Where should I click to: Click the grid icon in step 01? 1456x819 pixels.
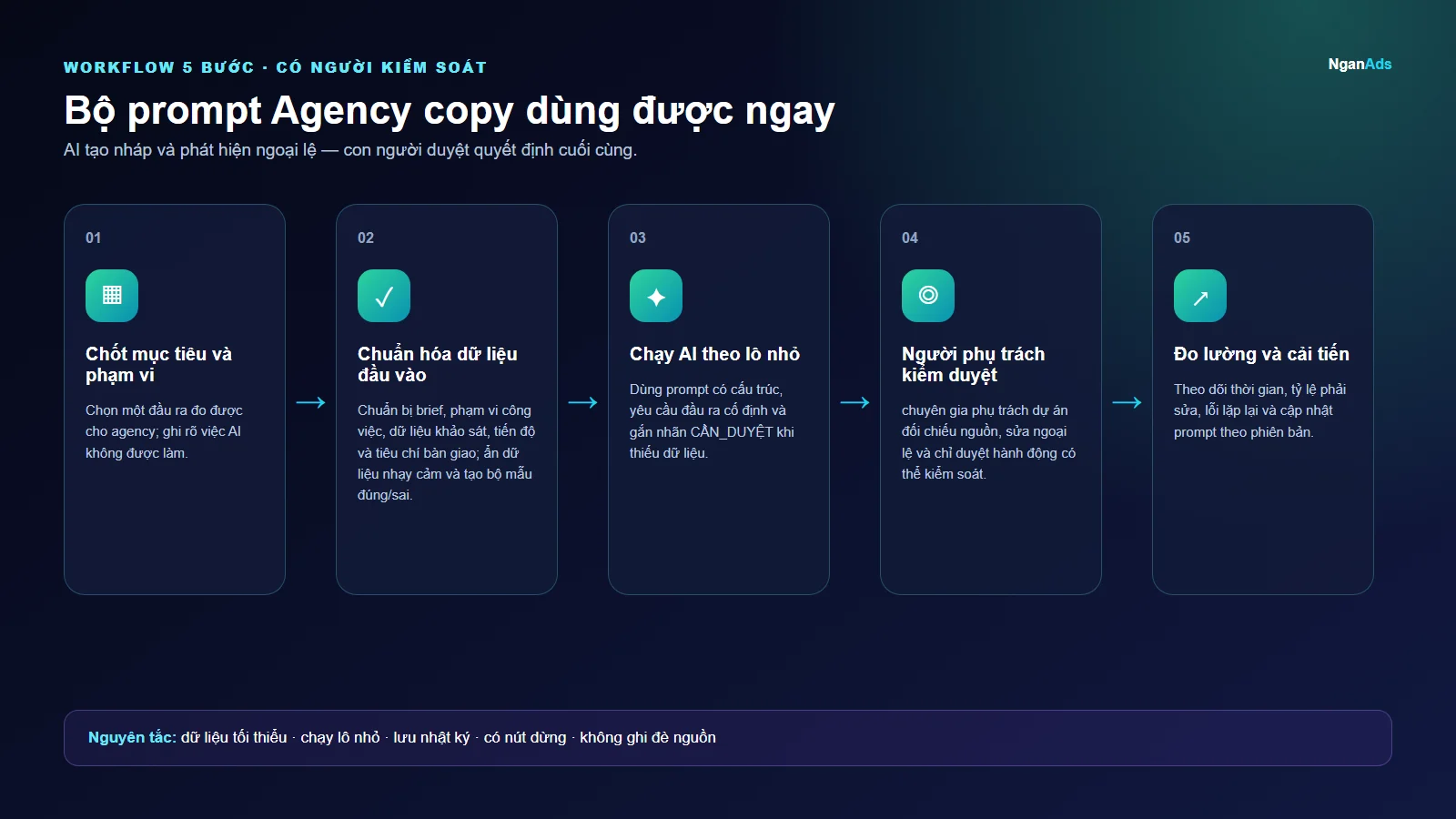112,296
